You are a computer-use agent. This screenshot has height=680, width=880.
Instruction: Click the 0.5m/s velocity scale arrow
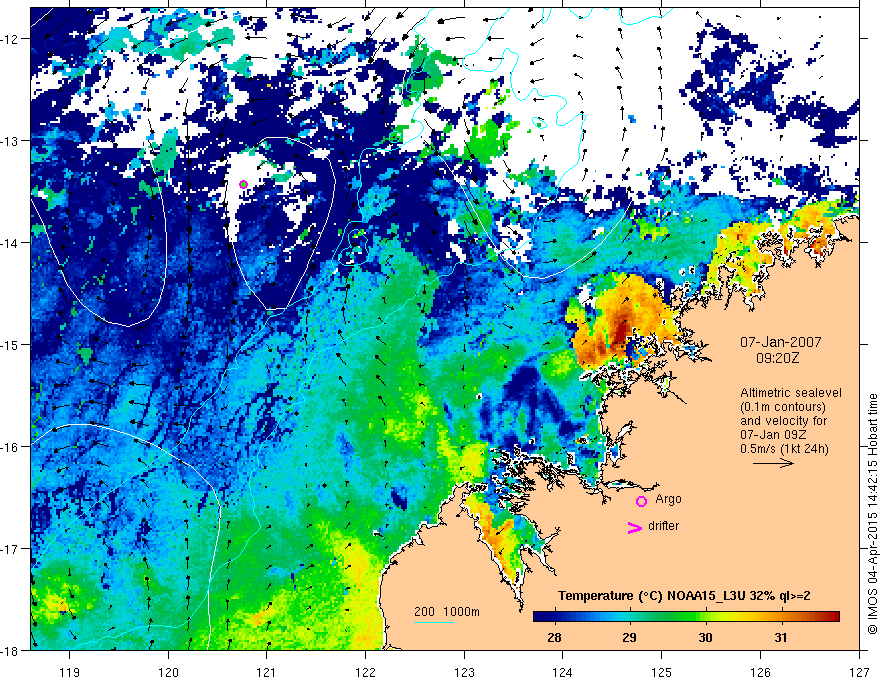(x=773, y=463)
